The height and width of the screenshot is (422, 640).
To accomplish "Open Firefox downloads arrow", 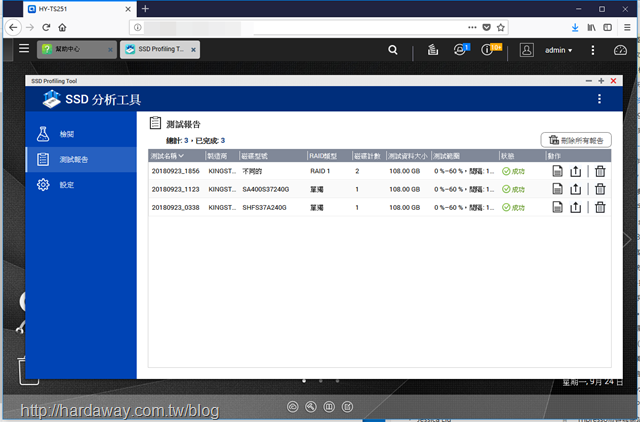I will coord(575,27).
